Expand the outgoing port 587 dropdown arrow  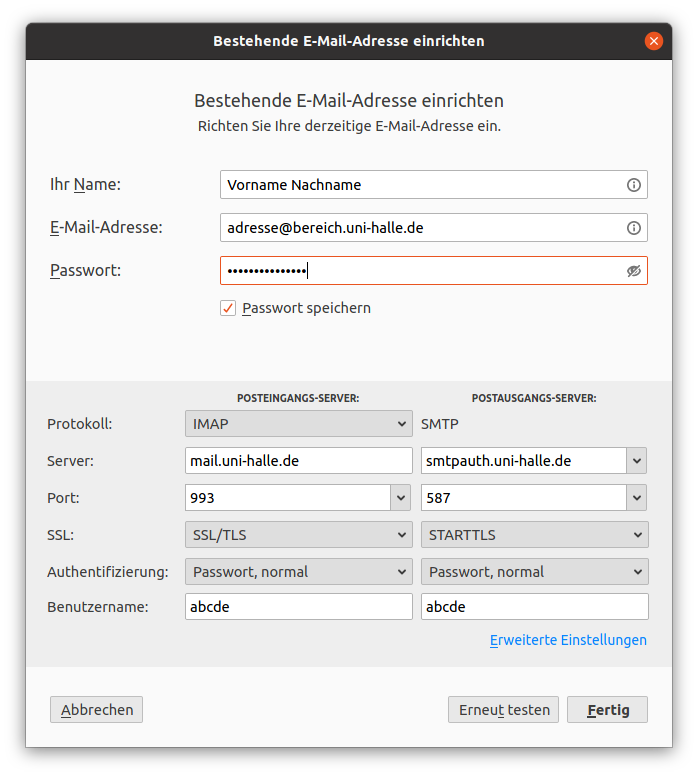[637, 498]
